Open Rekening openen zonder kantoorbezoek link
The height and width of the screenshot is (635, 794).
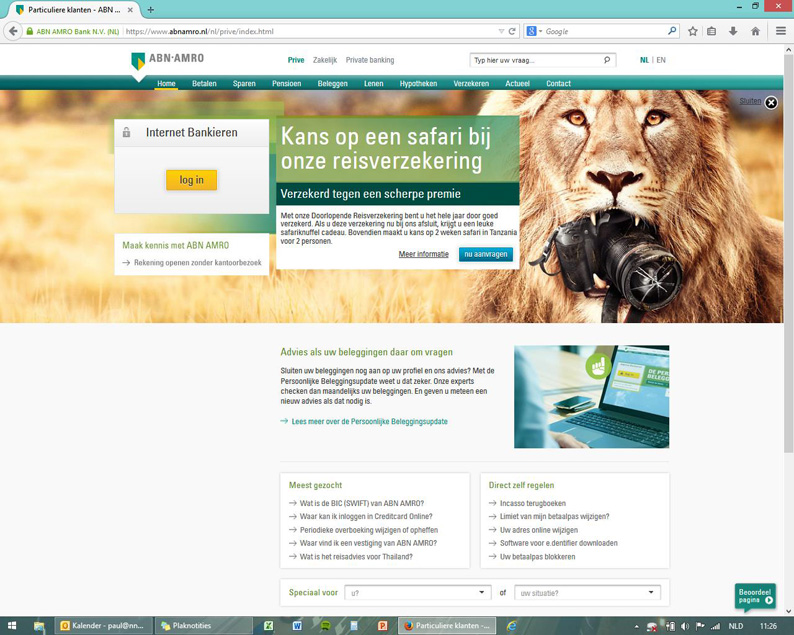(197, 262)
